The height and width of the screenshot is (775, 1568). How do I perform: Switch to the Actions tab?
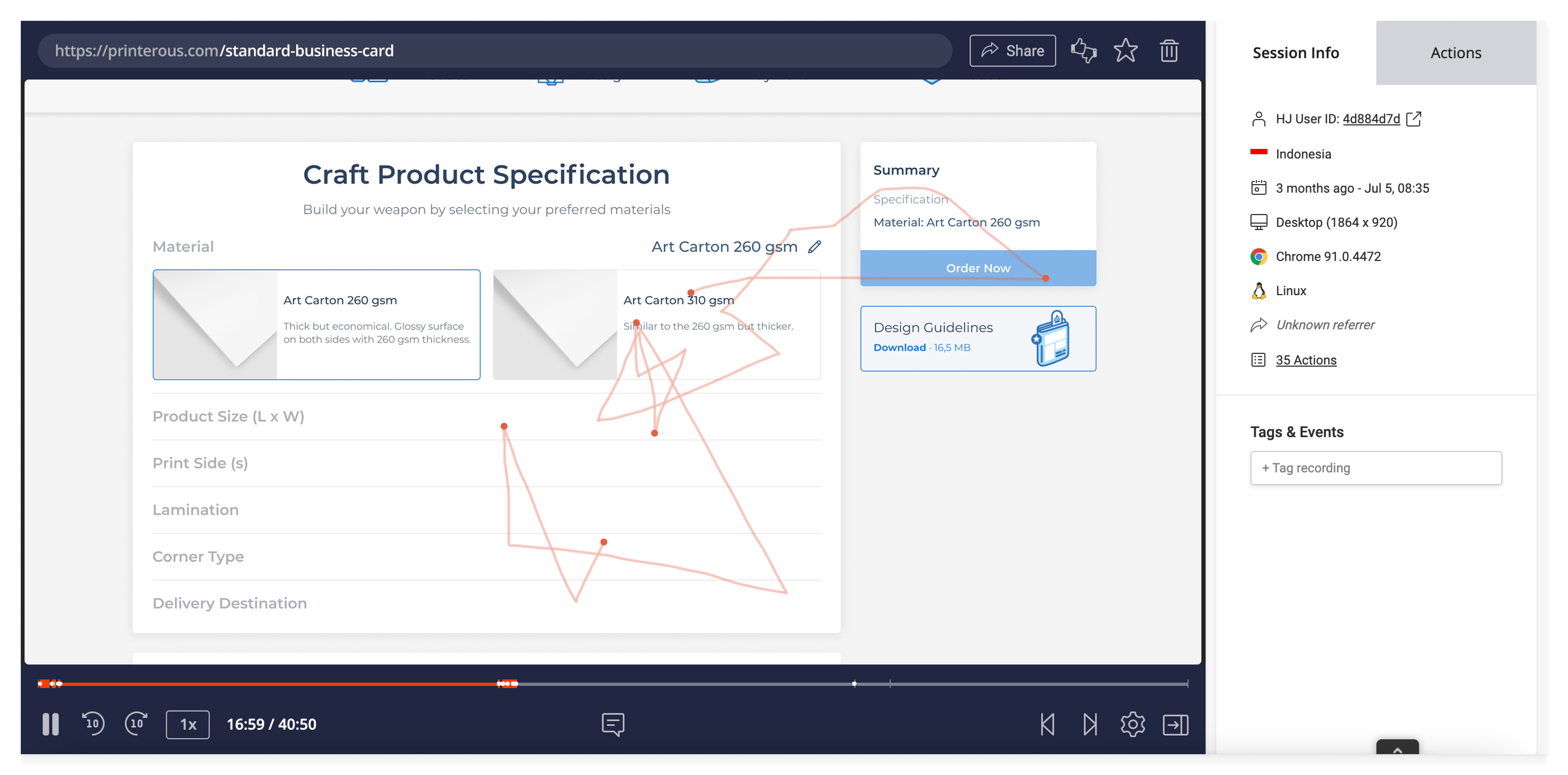click(1455, 53)
